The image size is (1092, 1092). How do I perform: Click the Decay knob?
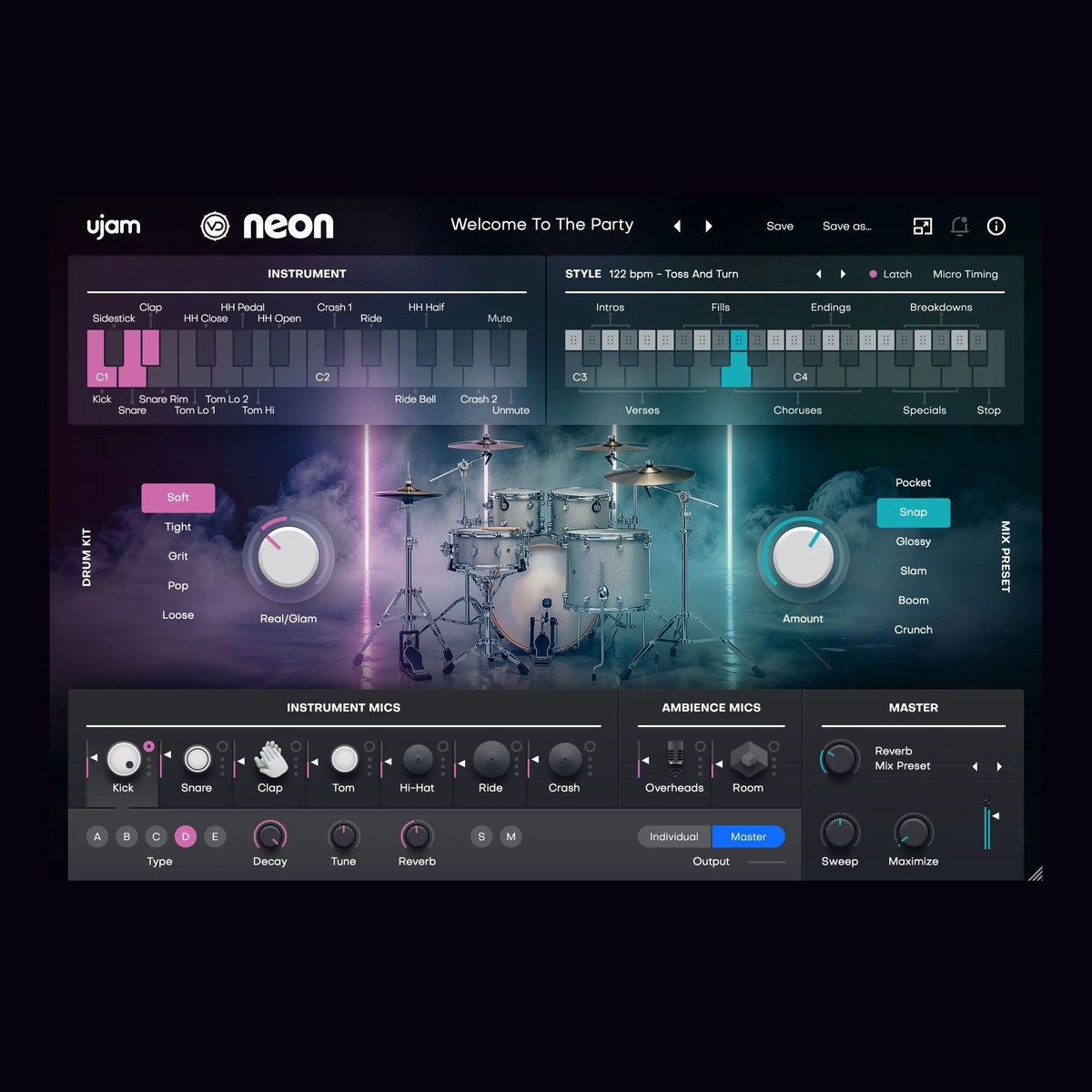270,836
